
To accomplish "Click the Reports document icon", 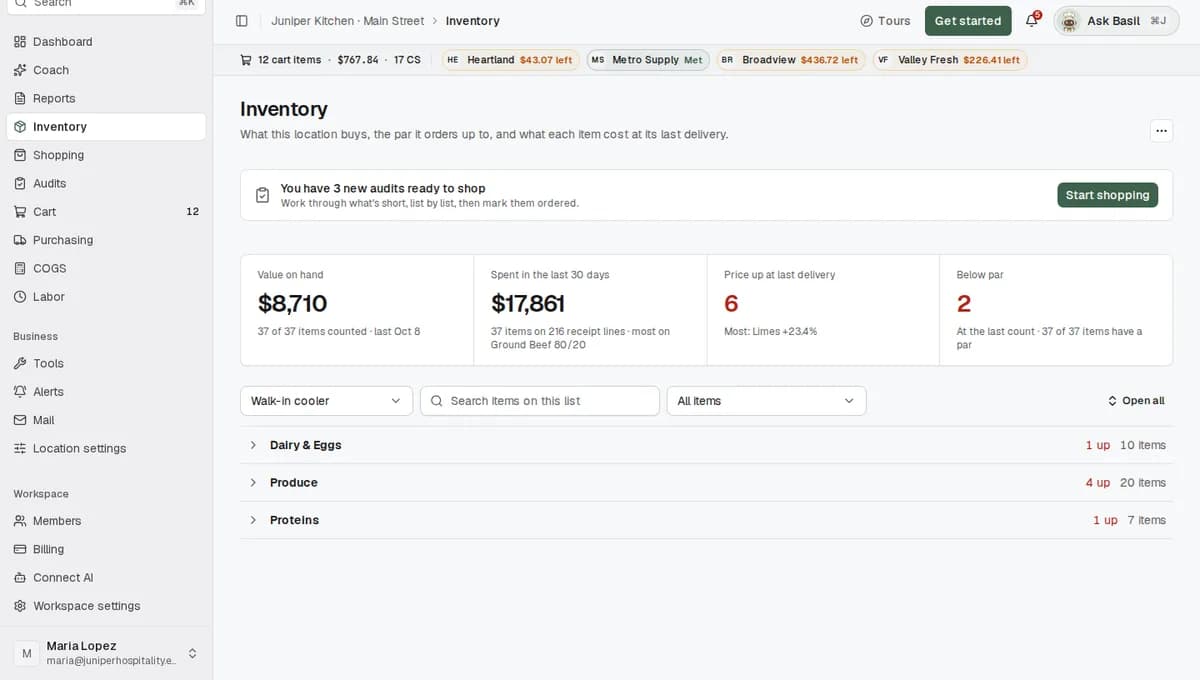I will coord(20,98).
